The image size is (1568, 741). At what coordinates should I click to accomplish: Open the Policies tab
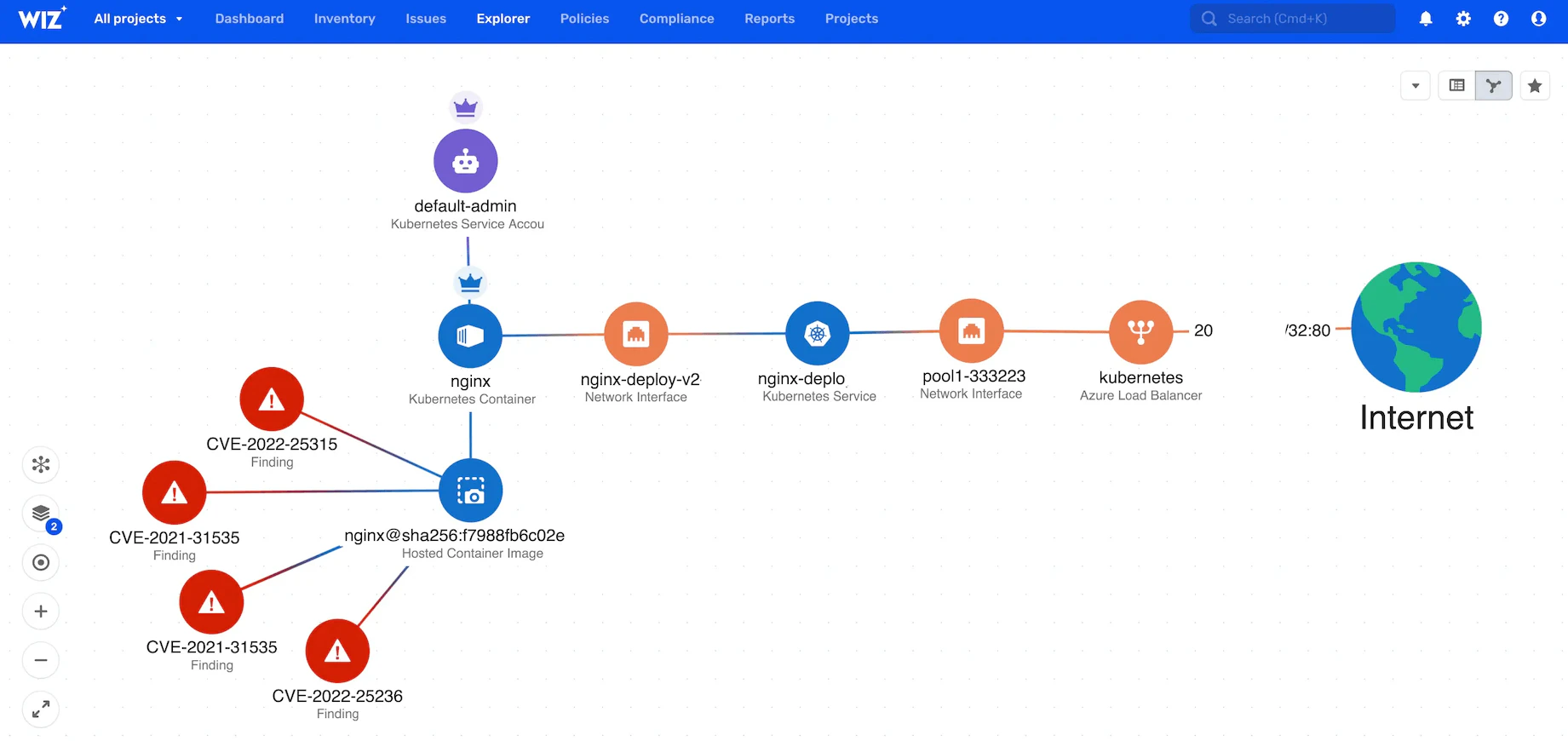pyautogui.click(x=584, y=19)
